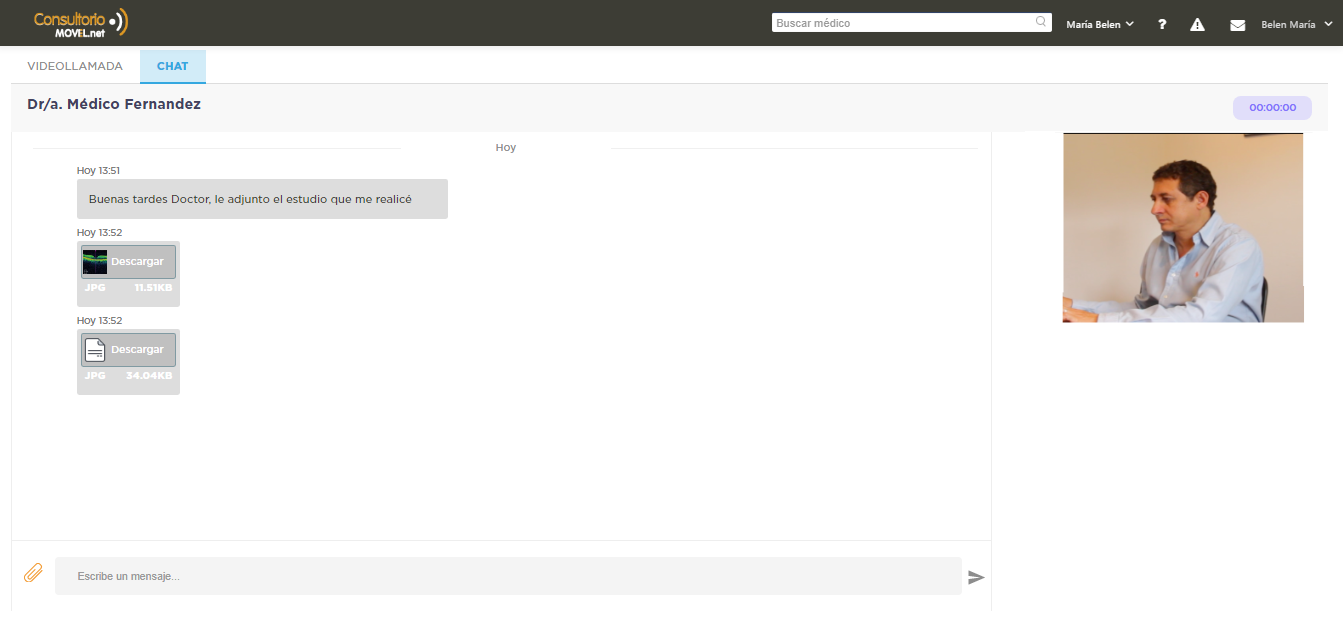Click the '11.51KB' file size text
Viewport: 1343px width, 619px height.
[x=153, y=288]
